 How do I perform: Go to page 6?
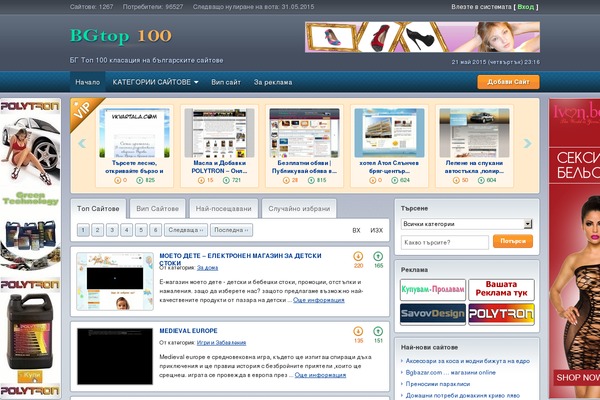[155, 230]
